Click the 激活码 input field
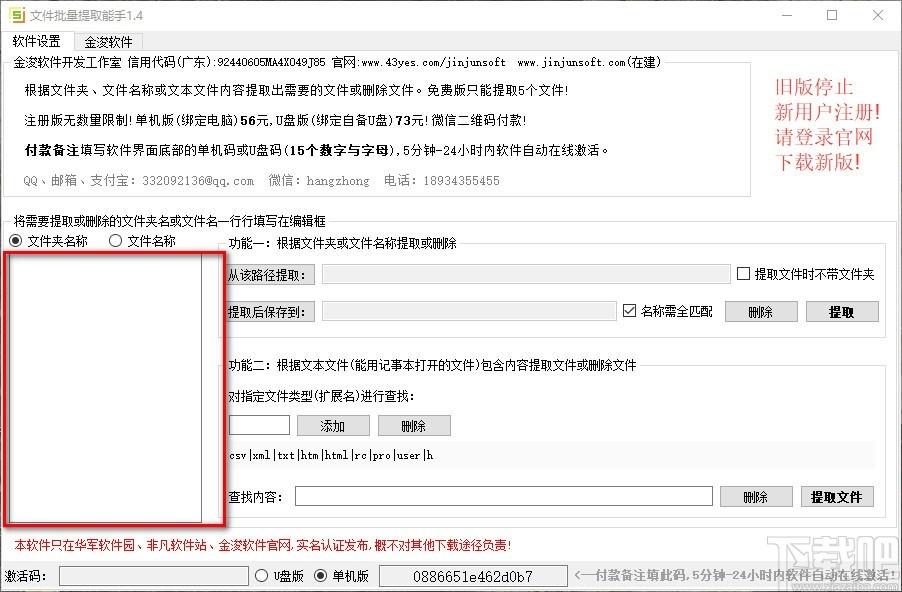The height and width of the screenshot is (592, 902). tap(154, 576)
